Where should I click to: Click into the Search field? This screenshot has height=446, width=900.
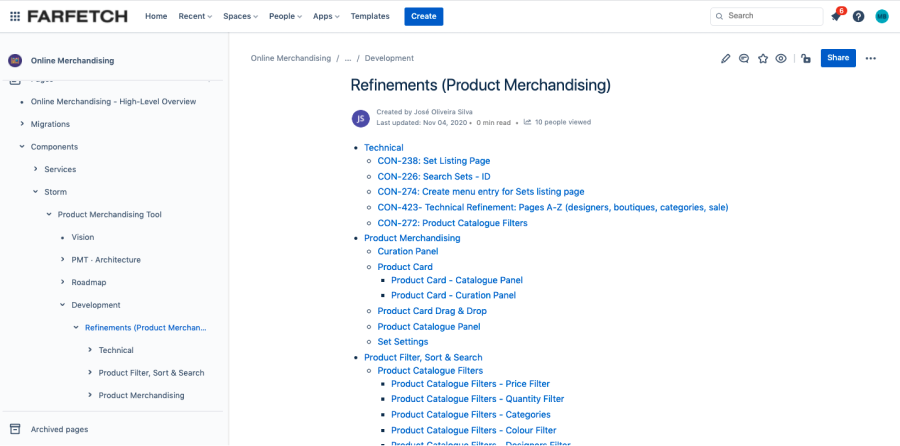click(x=770, y=16)
